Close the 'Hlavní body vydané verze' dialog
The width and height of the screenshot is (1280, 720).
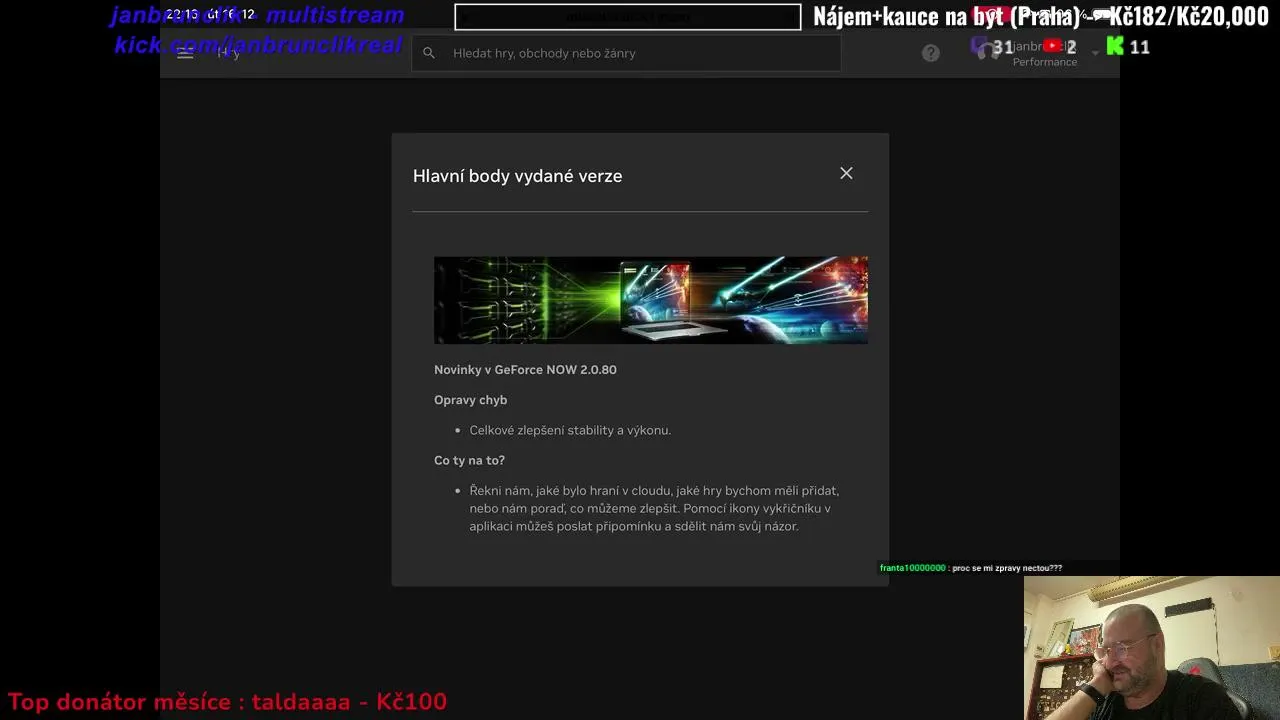coord(846,173)
